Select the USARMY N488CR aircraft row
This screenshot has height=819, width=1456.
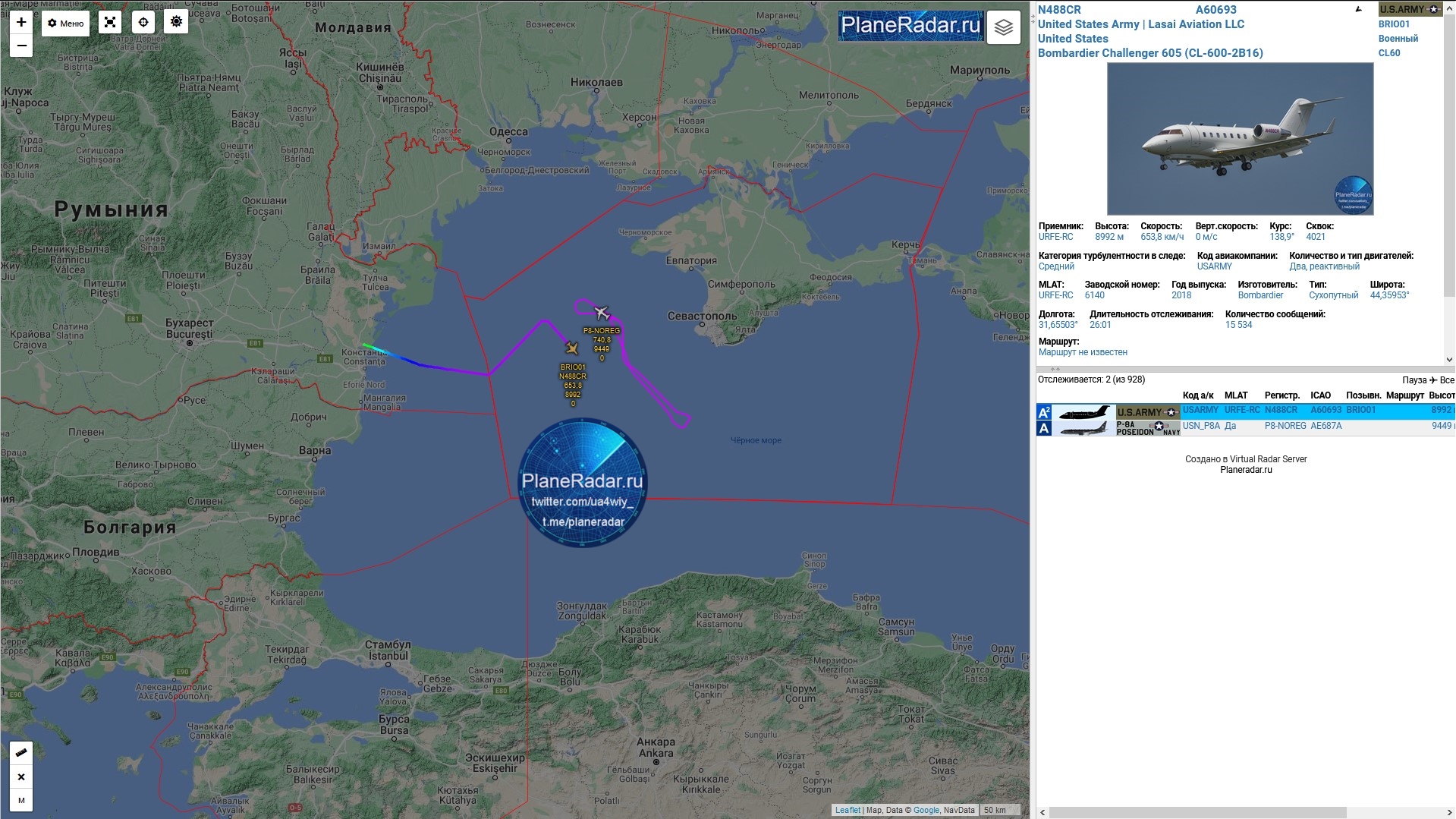tap(1246, 411)
